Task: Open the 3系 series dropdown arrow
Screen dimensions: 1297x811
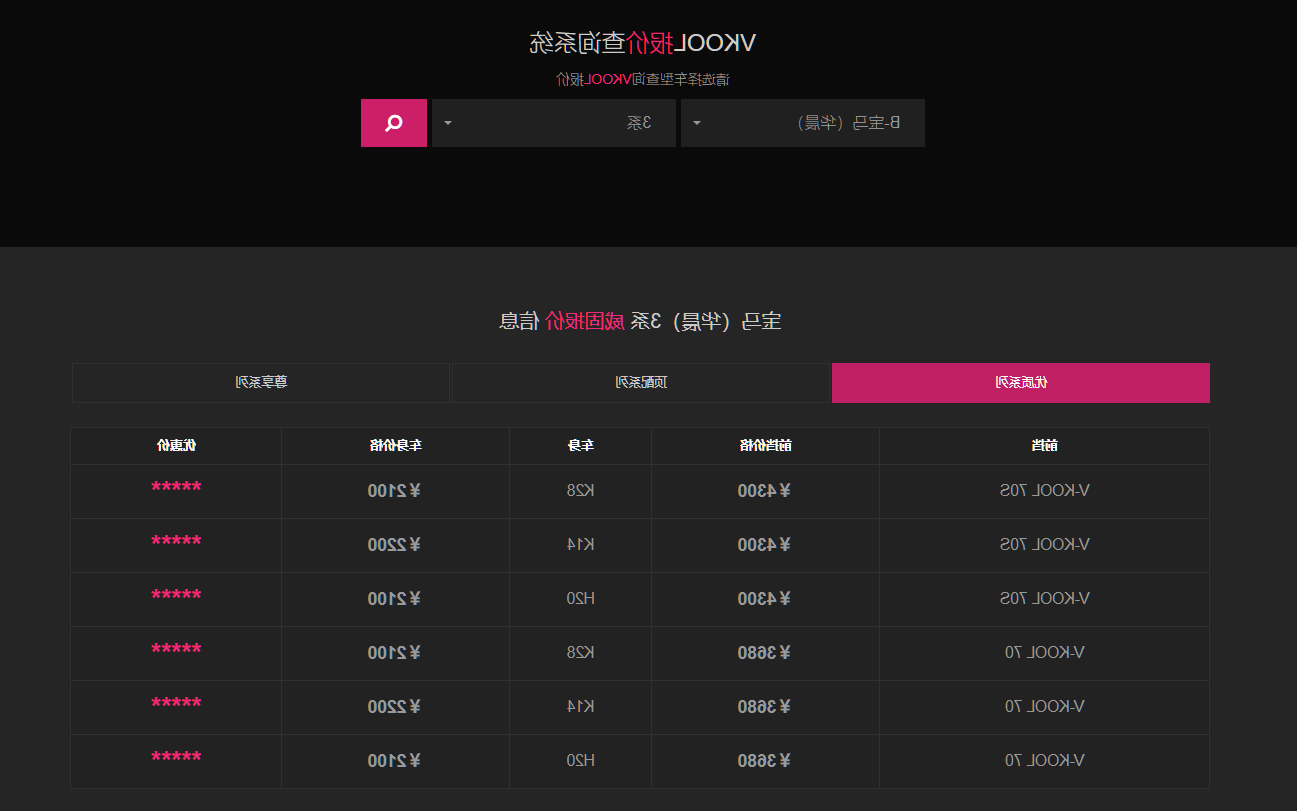Action: (448, 123)
